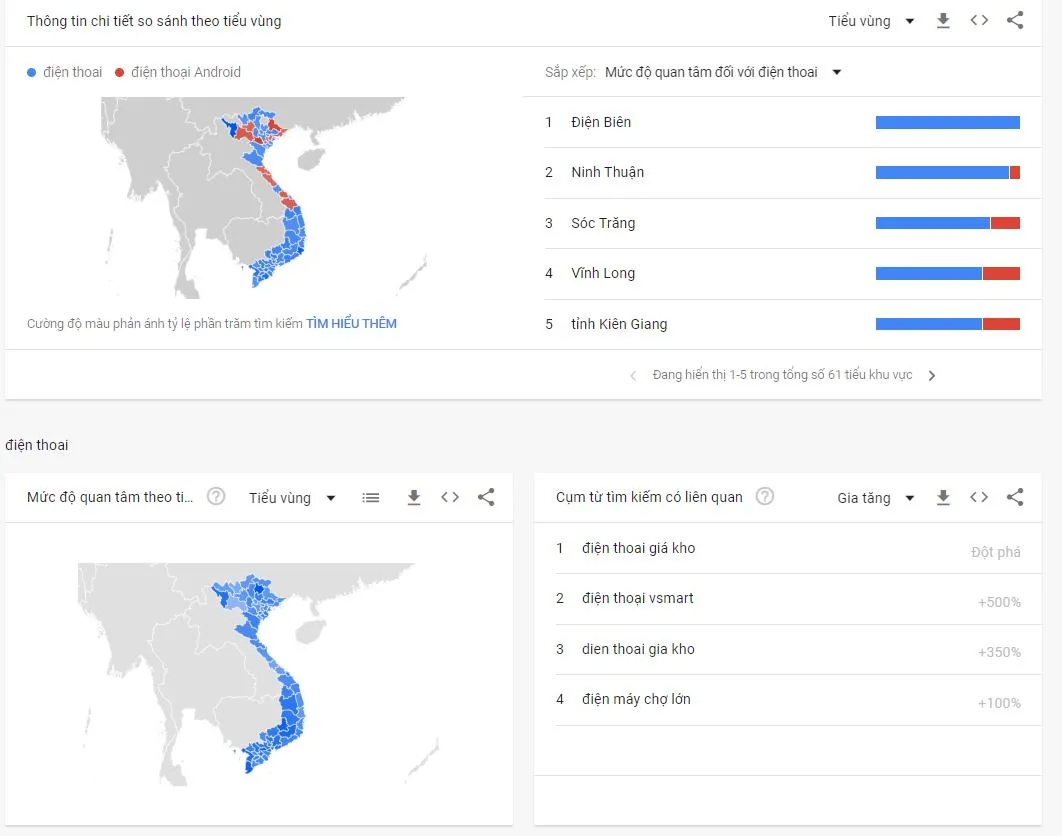This screenshot has height=836, width=1062.
Task: Toggle list view in interest map panel
Action: [371, 498]
